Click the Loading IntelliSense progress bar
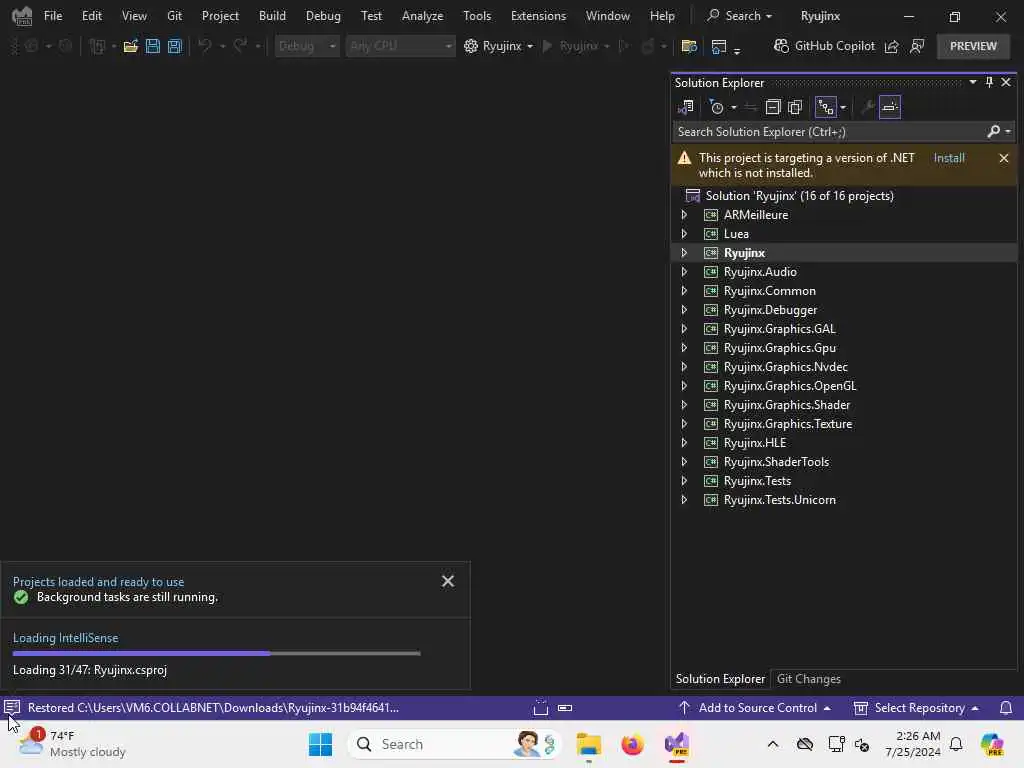Image resolution: width=1024 pixels, height=768 pixels. point(216,653)
